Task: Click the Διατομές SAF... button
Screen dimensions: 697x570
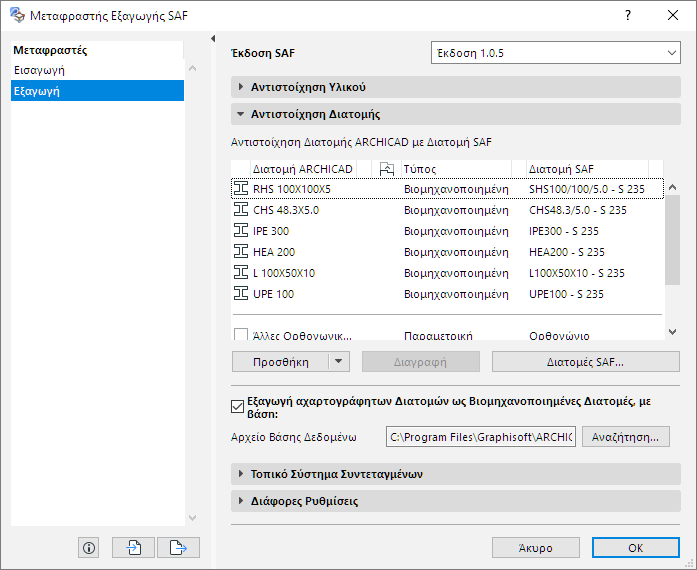Action: tap(585, 361)
